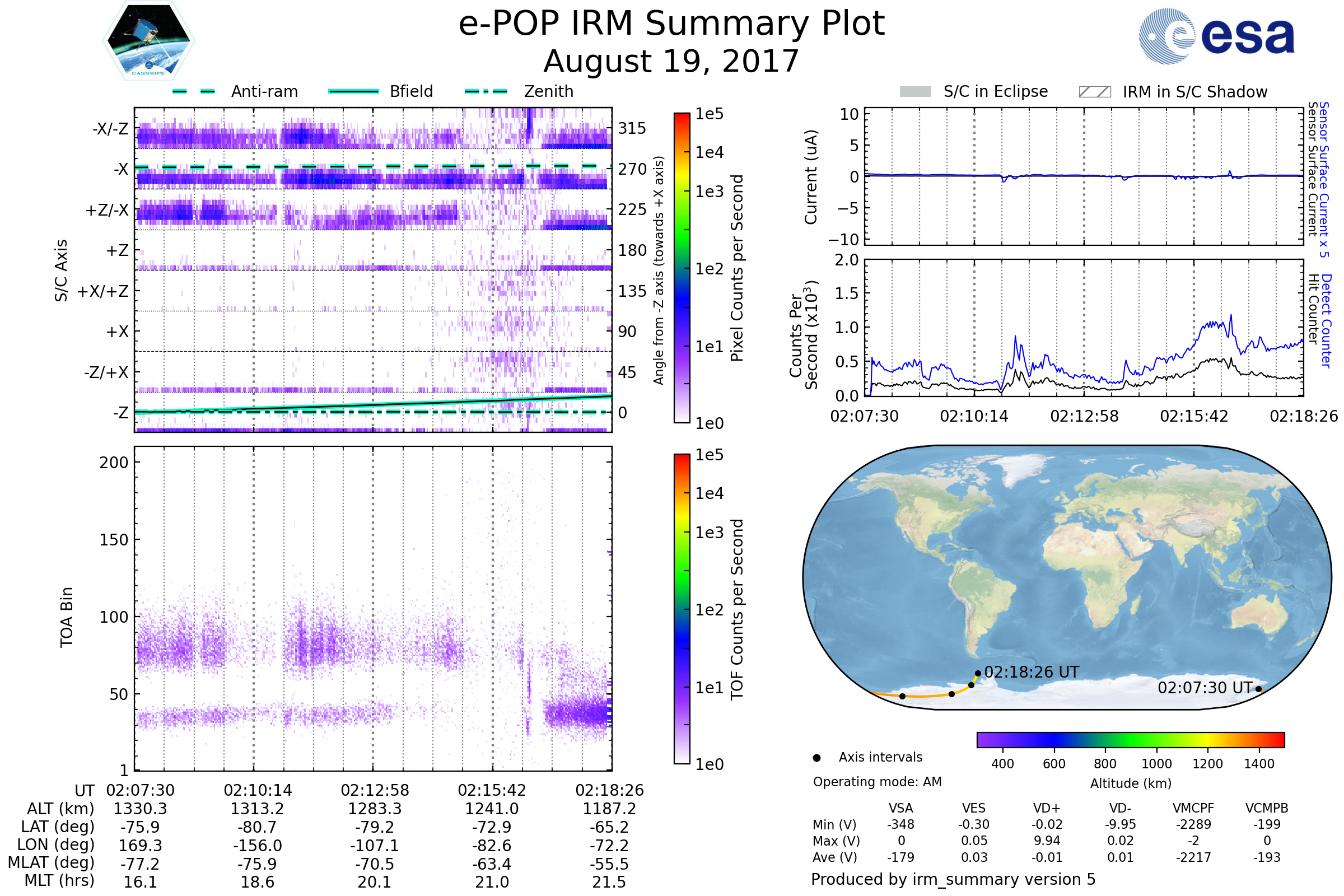Click the Operating mode: AM text
The width and height of the screenshot is (1344, 896).
[x=877, y=782]
